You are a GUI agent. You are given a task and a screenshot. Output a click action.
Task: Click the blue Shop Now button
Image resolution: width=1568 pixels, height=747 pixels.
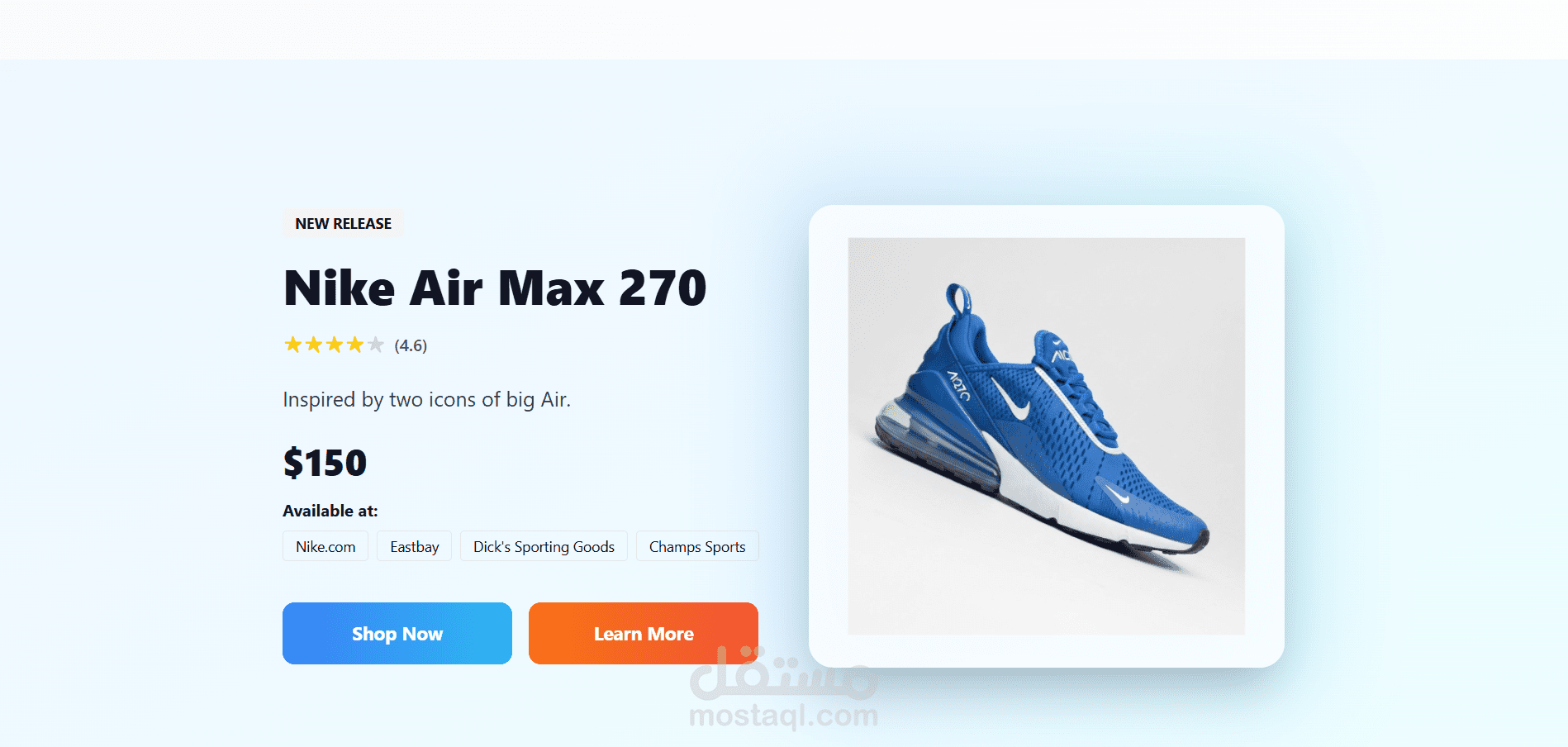[x=397, y=633]
